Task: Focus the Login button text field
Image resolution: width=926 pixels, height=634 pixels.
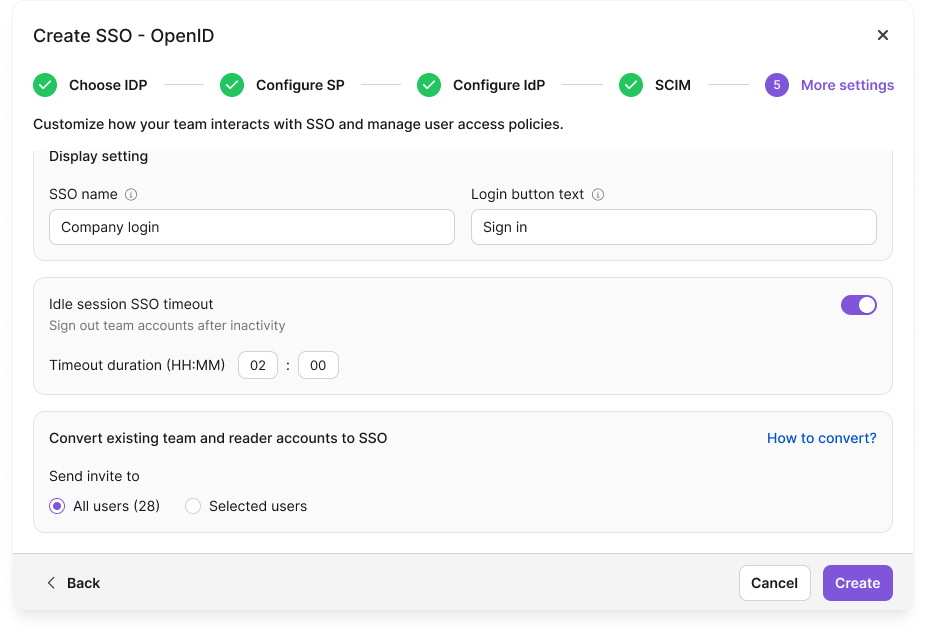Action: coord(673,227)
